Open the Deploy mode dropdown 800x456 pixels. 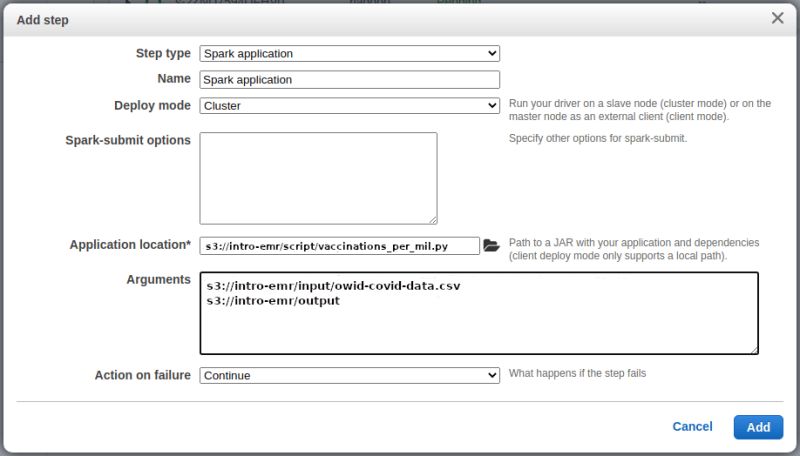click(x=349, y=106)
